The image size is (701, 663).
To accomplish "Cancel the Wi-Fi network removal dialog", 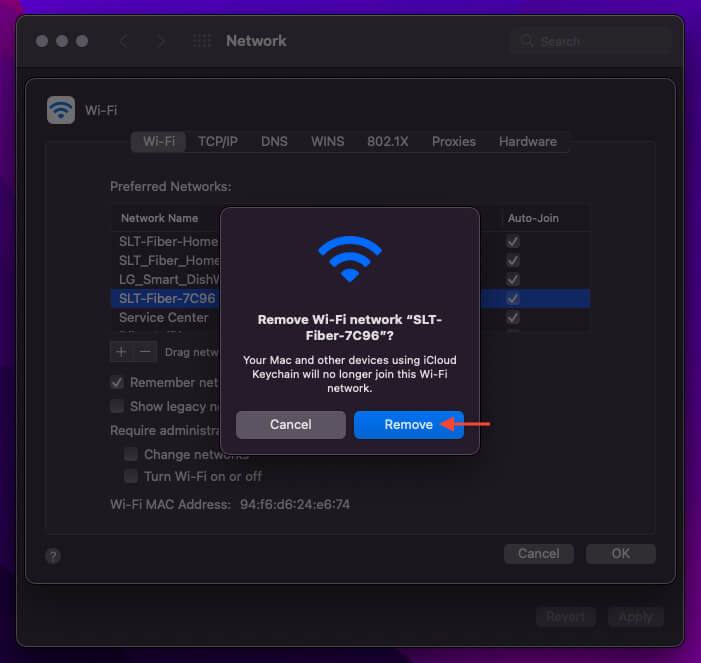I will pos(291,425).
